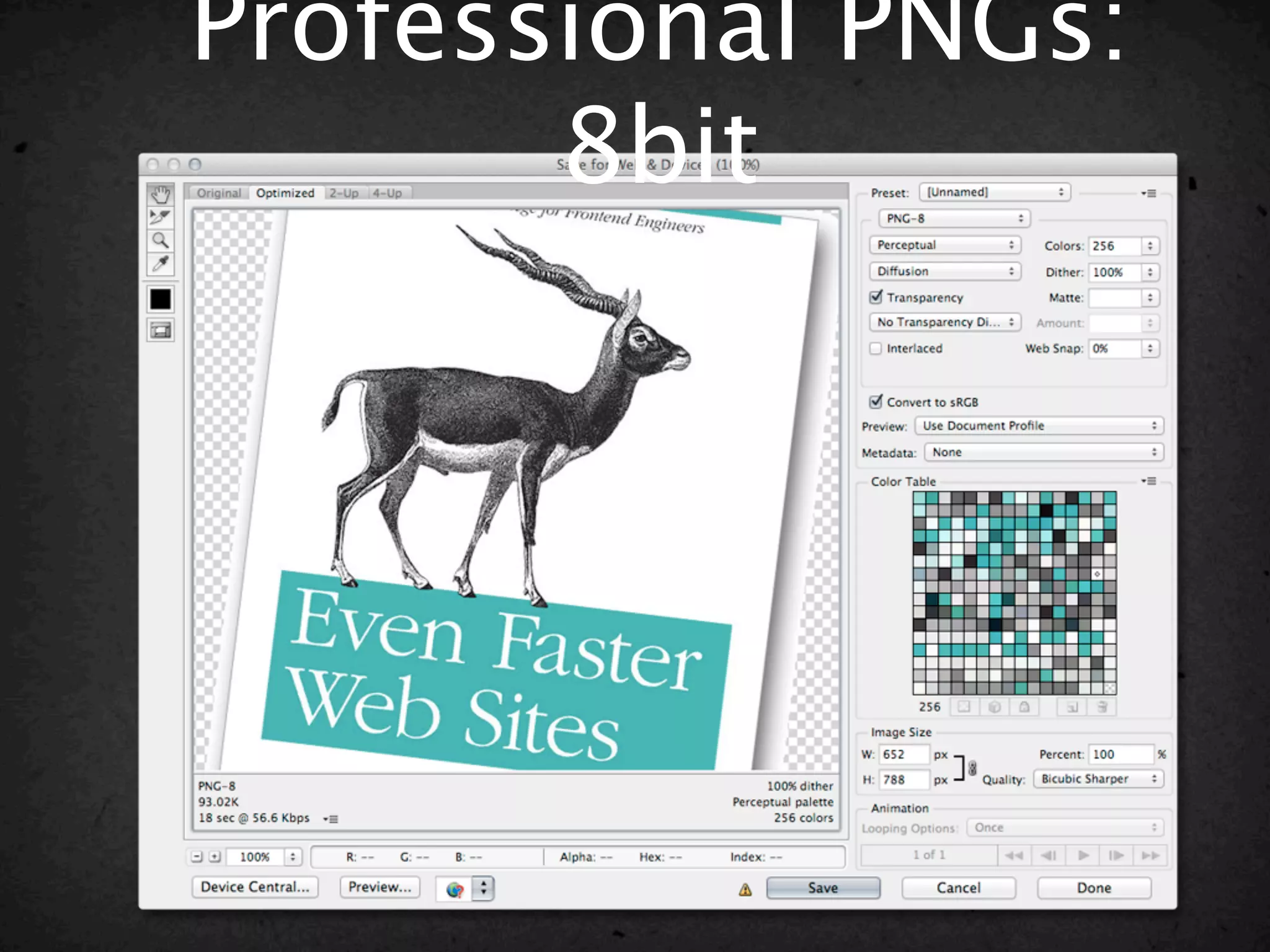1270x952 pixels.
Task: Click the Dither percentage stepper arrows
Action: click(1150, 272)
